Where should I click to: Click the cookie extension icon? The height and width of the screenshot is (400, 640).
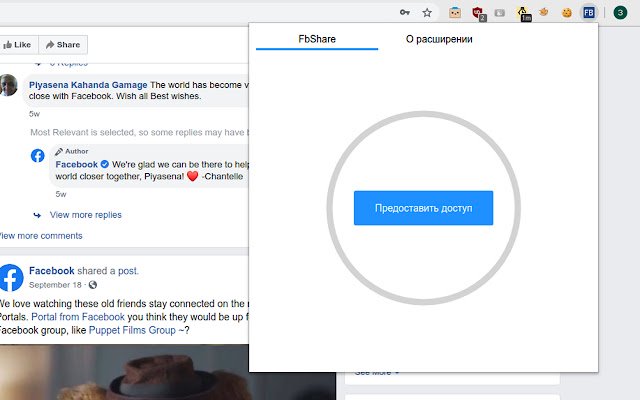(x=567, y=13)
